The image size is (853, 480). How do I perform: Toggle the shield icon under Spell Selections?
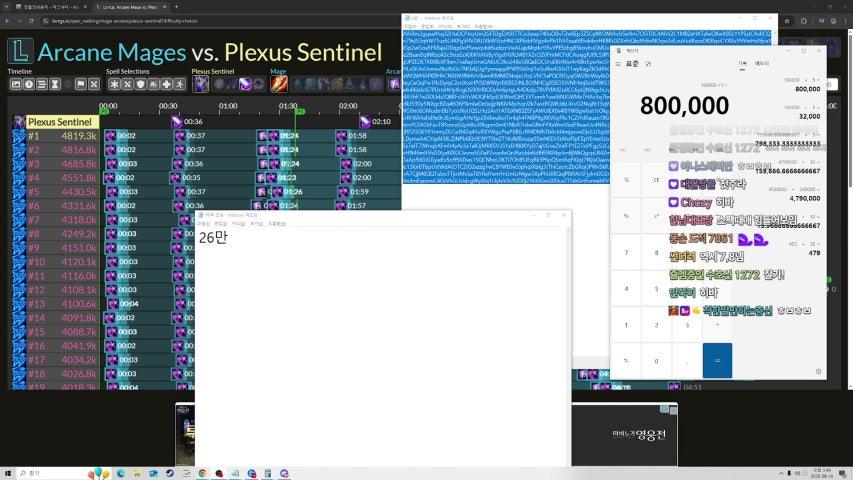(140, 84)
